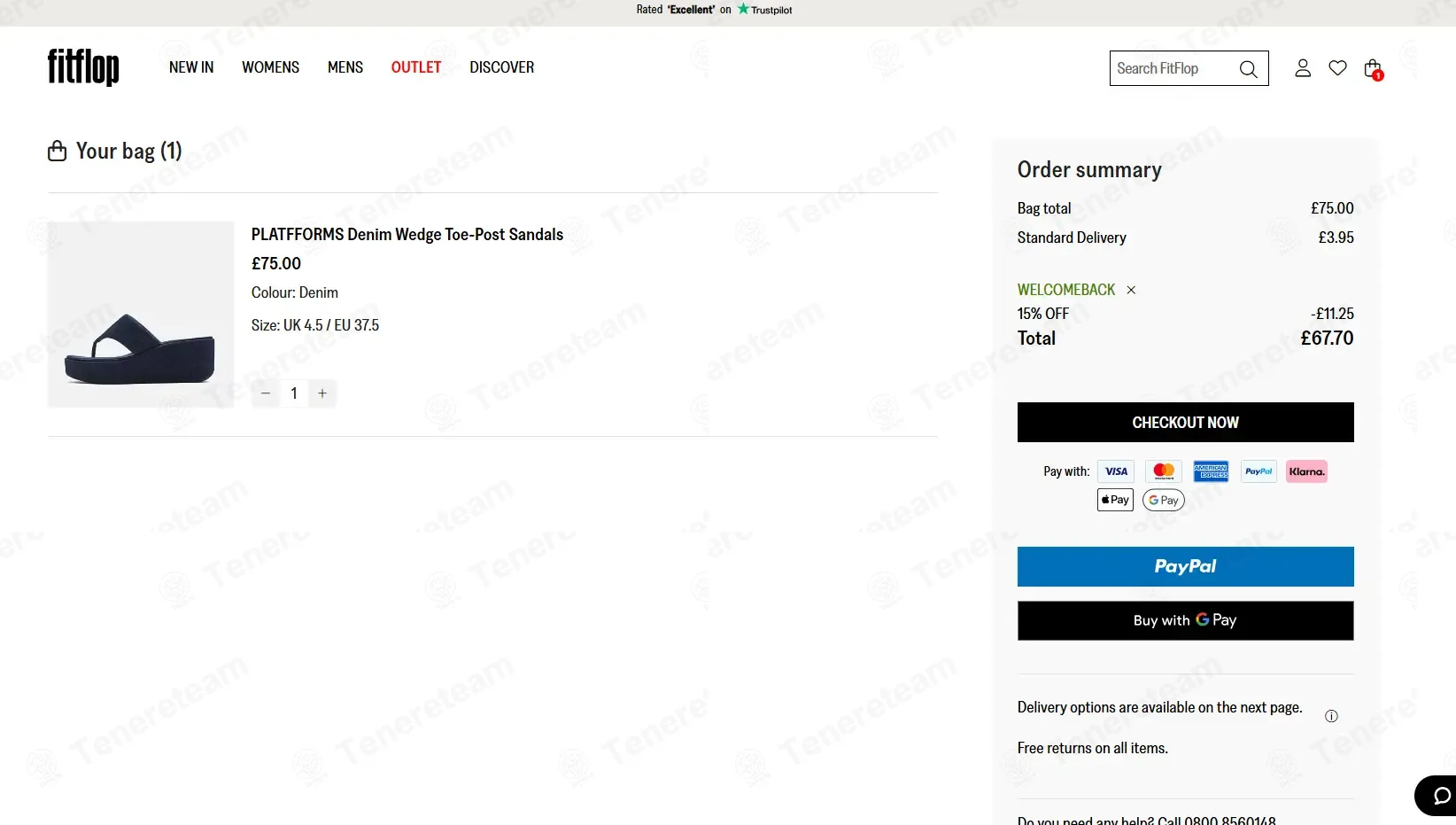Click the search magnifier icon
Viewport: 1456px width, 825px height.
(1248, 69)
